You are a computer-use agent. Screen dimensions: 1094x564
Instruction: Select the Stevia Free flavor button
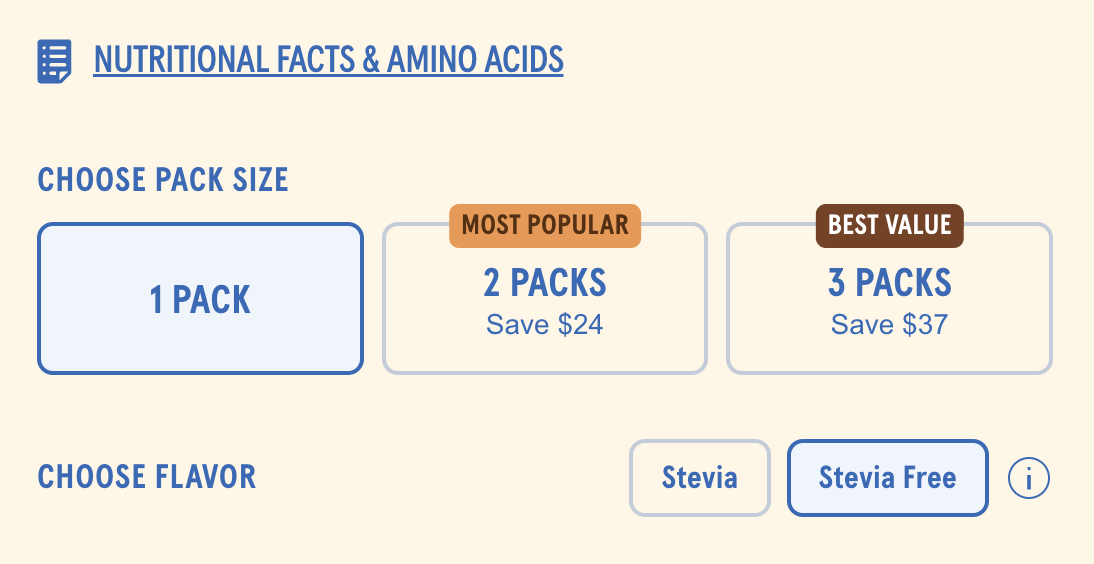click(x=887, y=478)
